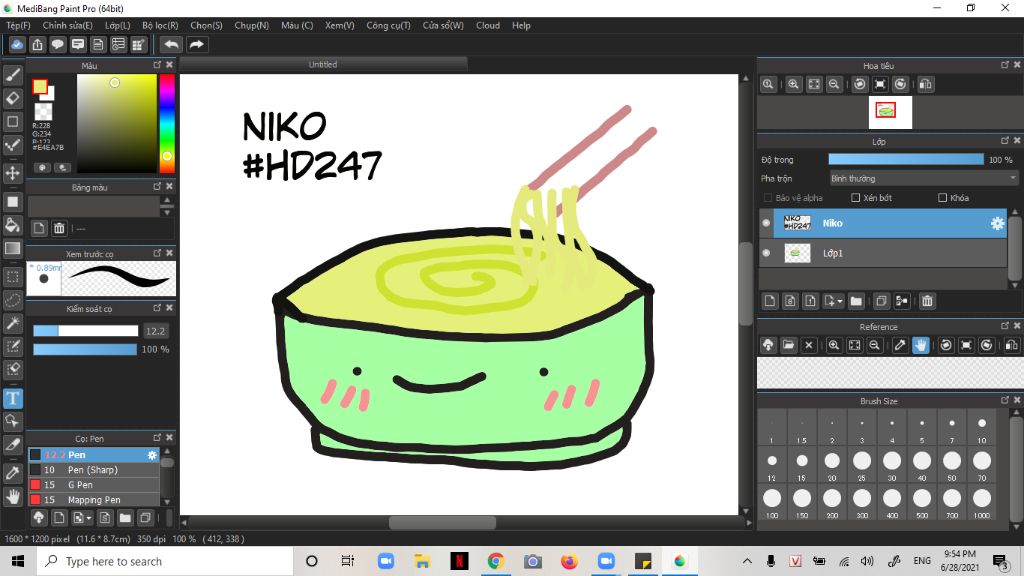Pick the Bucket fill tool

pyautogui.click(x=12, y=225)
